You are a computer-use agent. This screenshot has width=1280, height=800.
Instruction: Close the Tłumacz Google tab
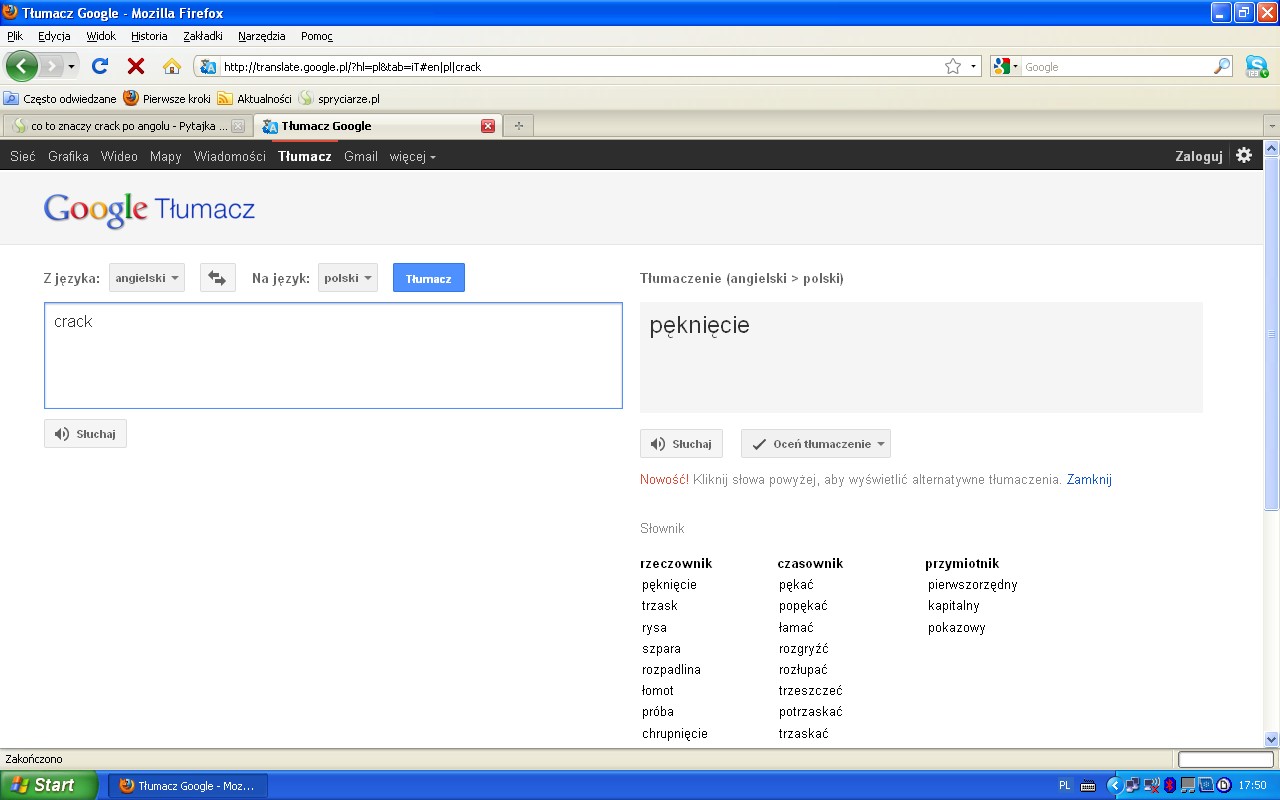[x=488, y=126]
